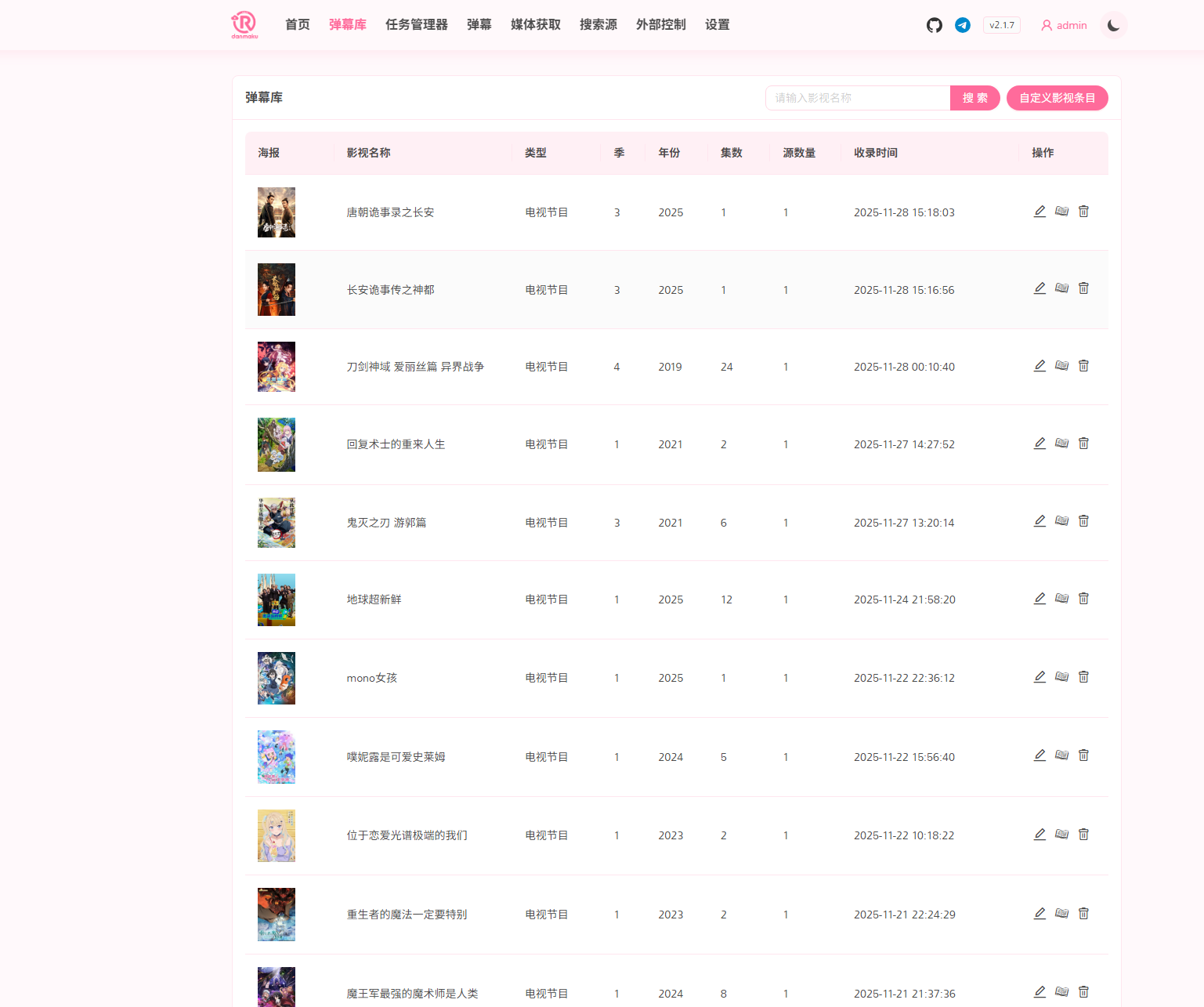Delete the mono女孩 entry
The height and width of the screenshot is (1007, 1204).
point(1083,677)
